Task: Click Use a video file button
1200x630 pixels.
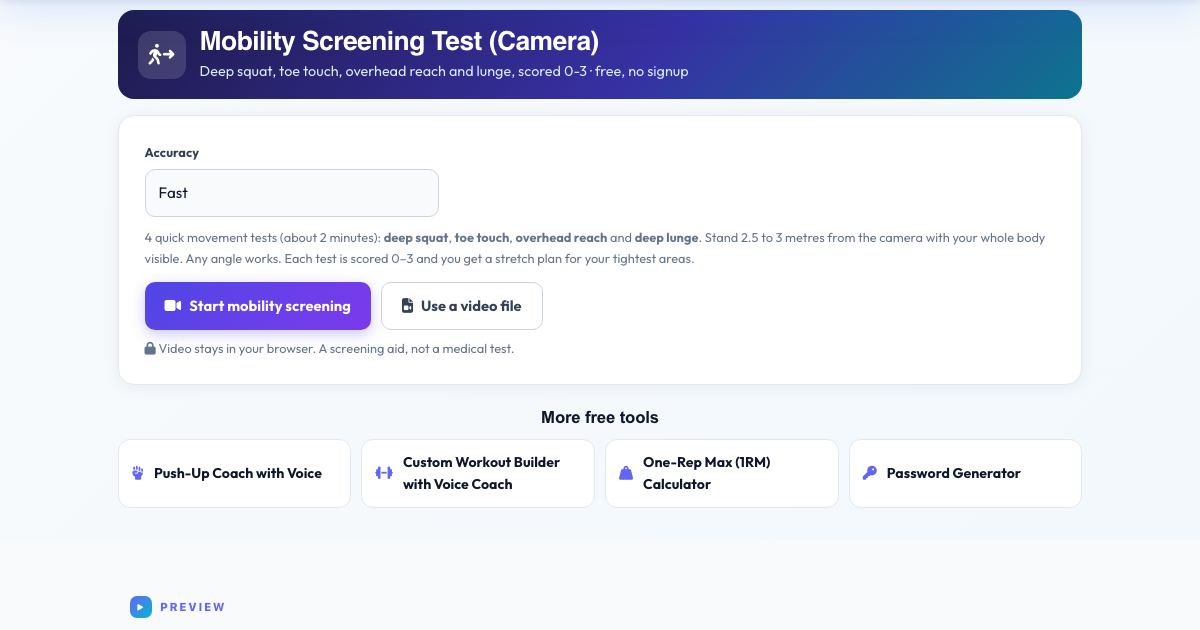Action: (462, 306)
